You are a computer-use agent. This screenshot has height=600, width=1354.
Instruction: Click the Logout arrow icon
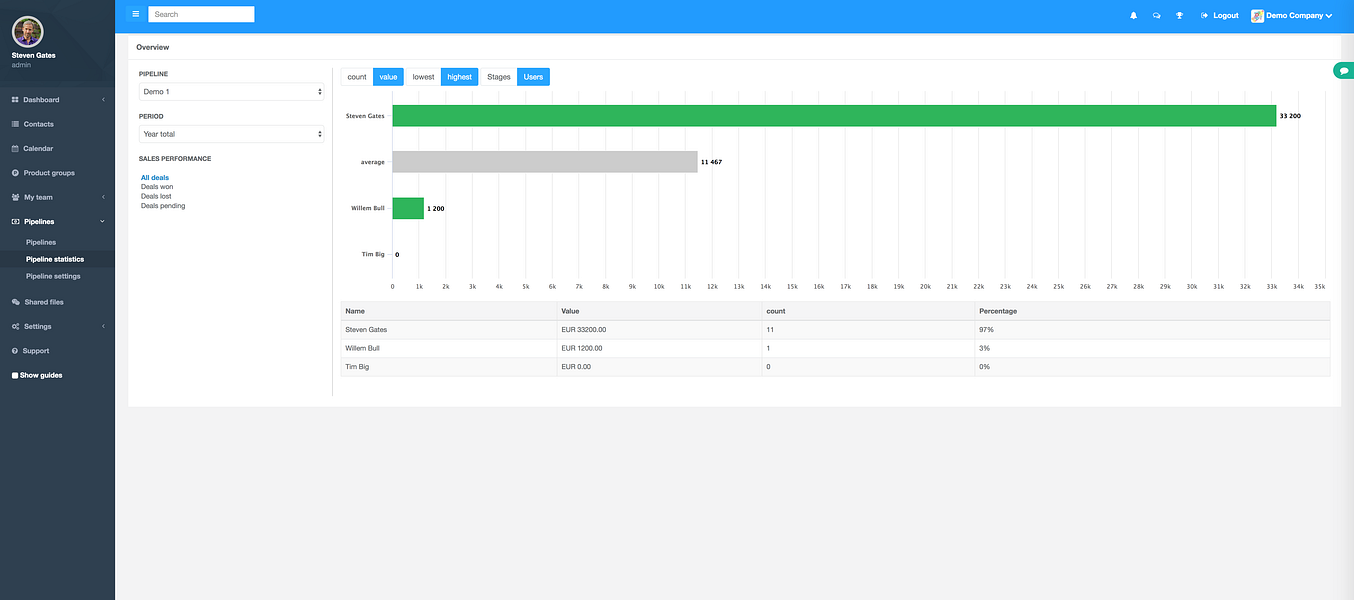point(1205,15)
